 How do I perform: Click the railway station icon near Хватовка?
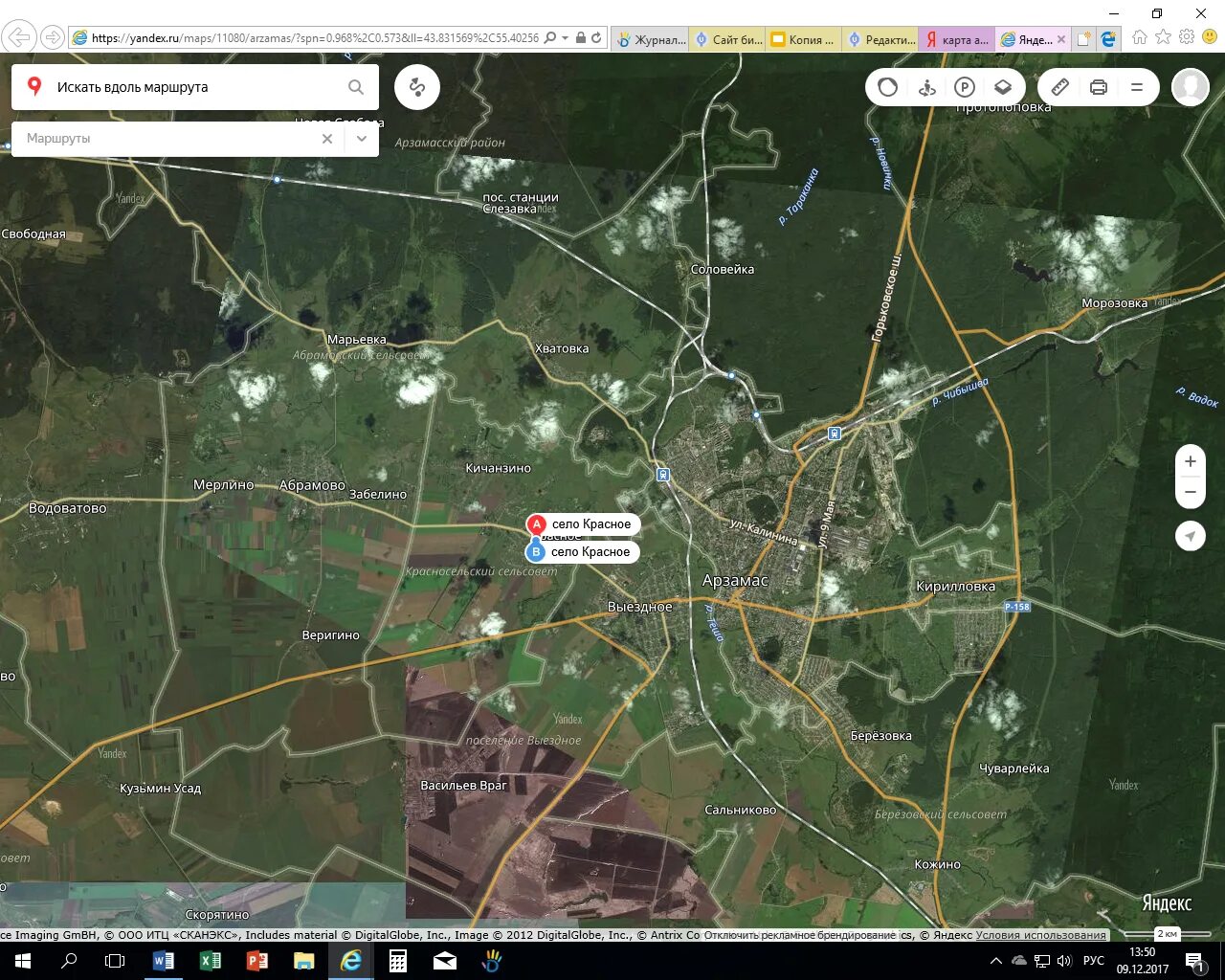(662, 475)
